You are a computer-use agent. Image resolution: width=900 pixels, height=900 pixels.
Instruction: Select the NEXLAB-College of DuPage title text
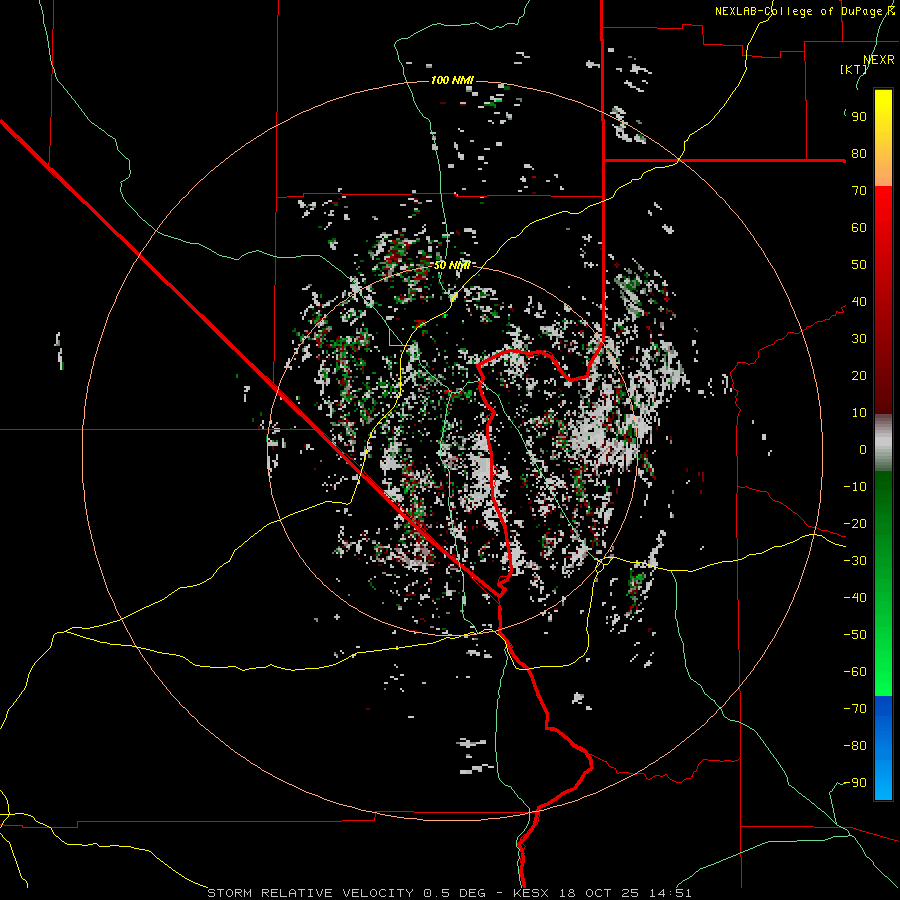pyautogui.click(x=804, y=11)
